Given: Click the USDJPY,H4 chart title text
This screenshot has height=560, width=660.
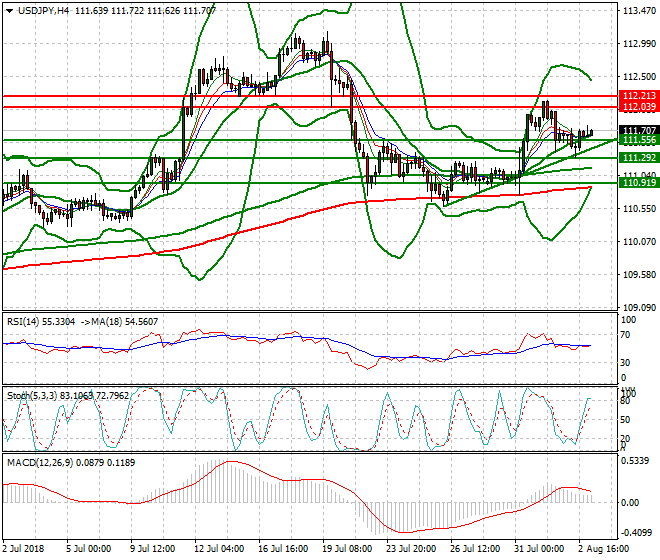Looking at the screenshot, I should [43, 11].
